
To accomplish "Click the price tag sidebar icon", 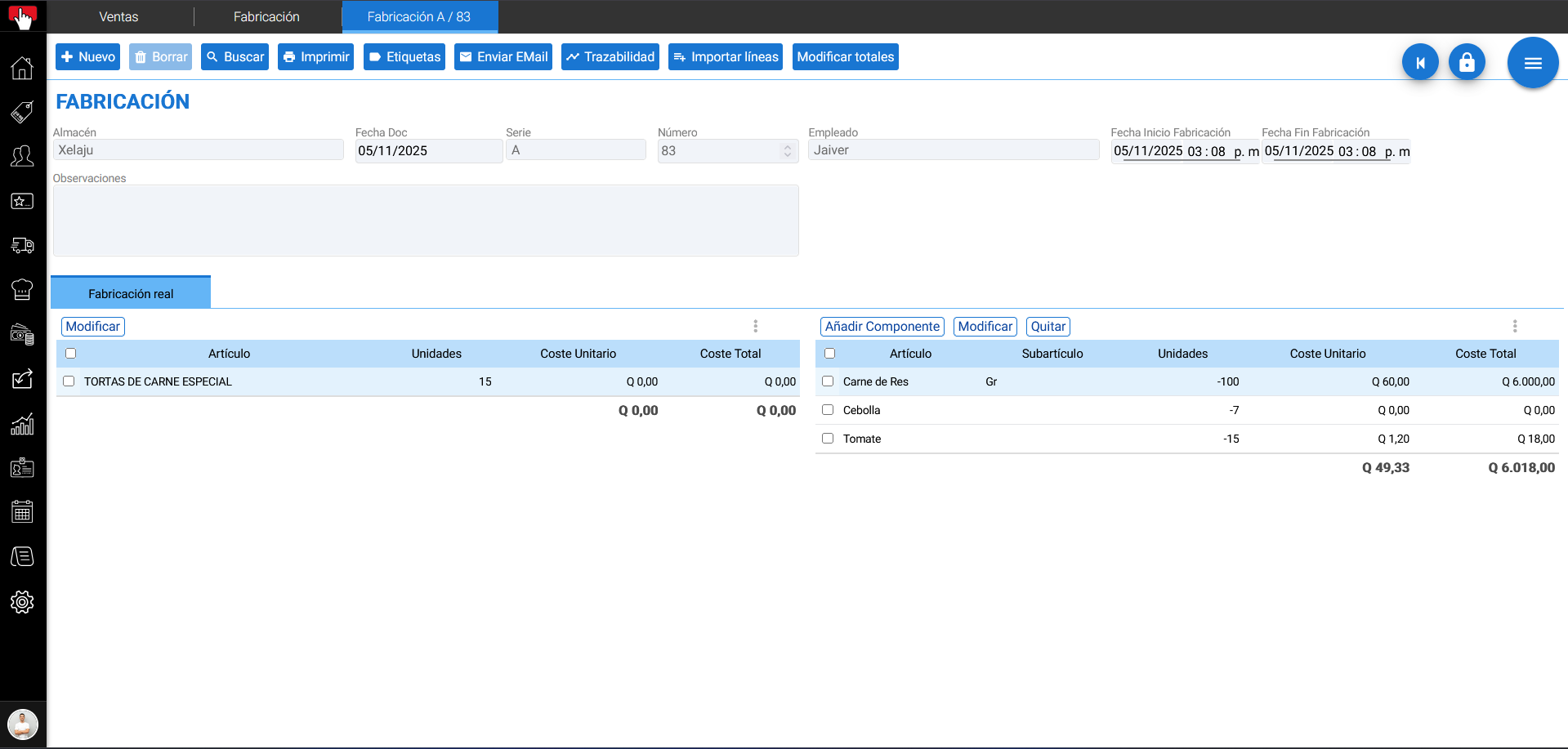I will point(22,112).
